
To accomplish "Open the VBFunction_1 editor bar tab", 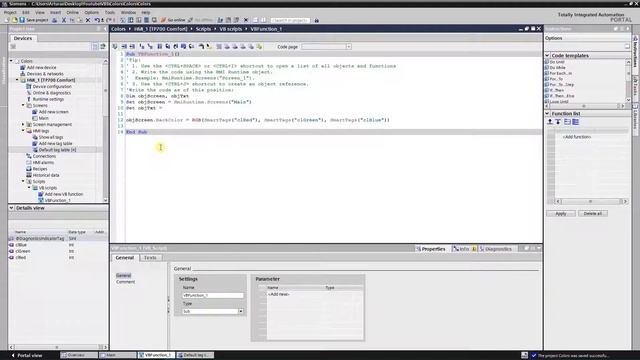I will [156, 355].
